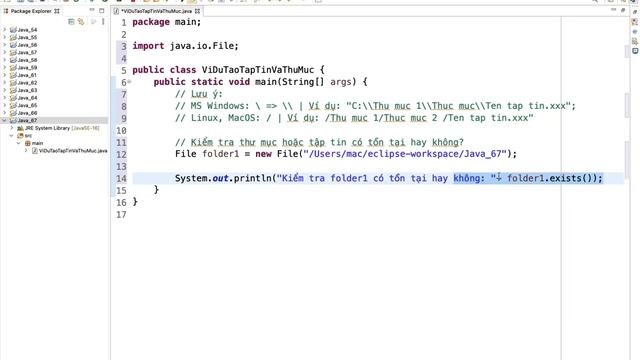Expand the Java_55 project
The width and height of the screenshot is (640, 360).
coord(4,37)
